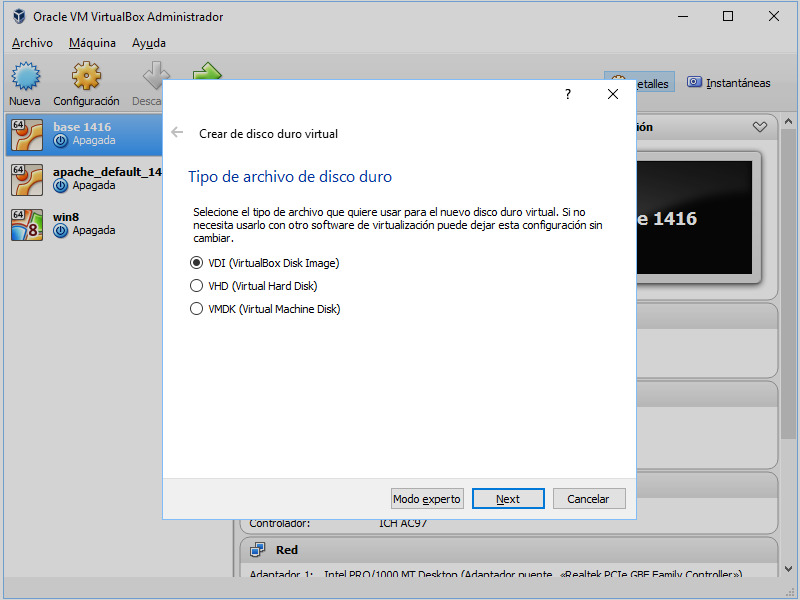Viewport: 800px width, 600px height.
Task: Click power status icon of apache_default
Action: [x=60, y=186]
